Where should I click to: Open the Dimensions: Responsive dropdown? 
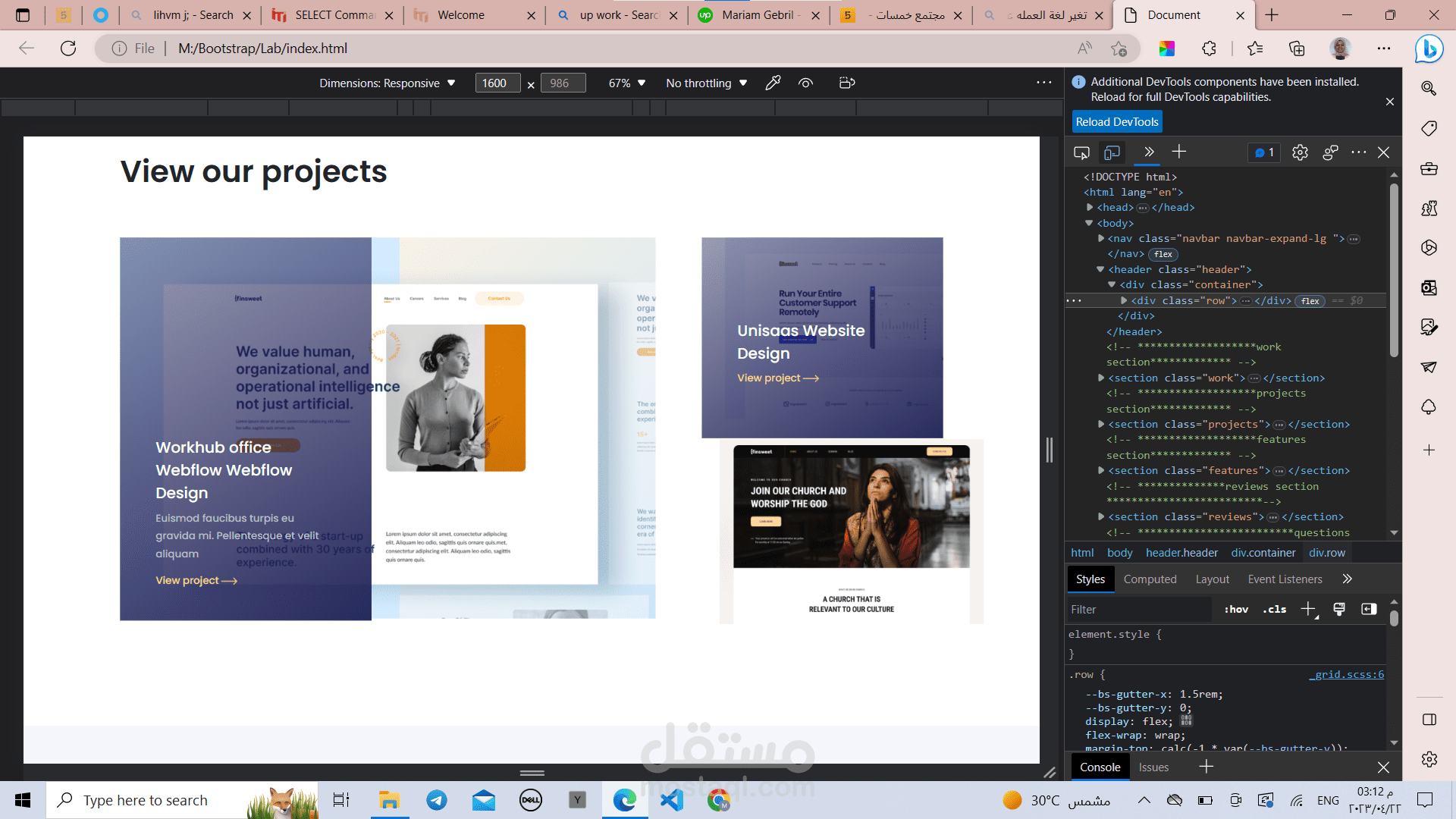(x=387, y=83)
